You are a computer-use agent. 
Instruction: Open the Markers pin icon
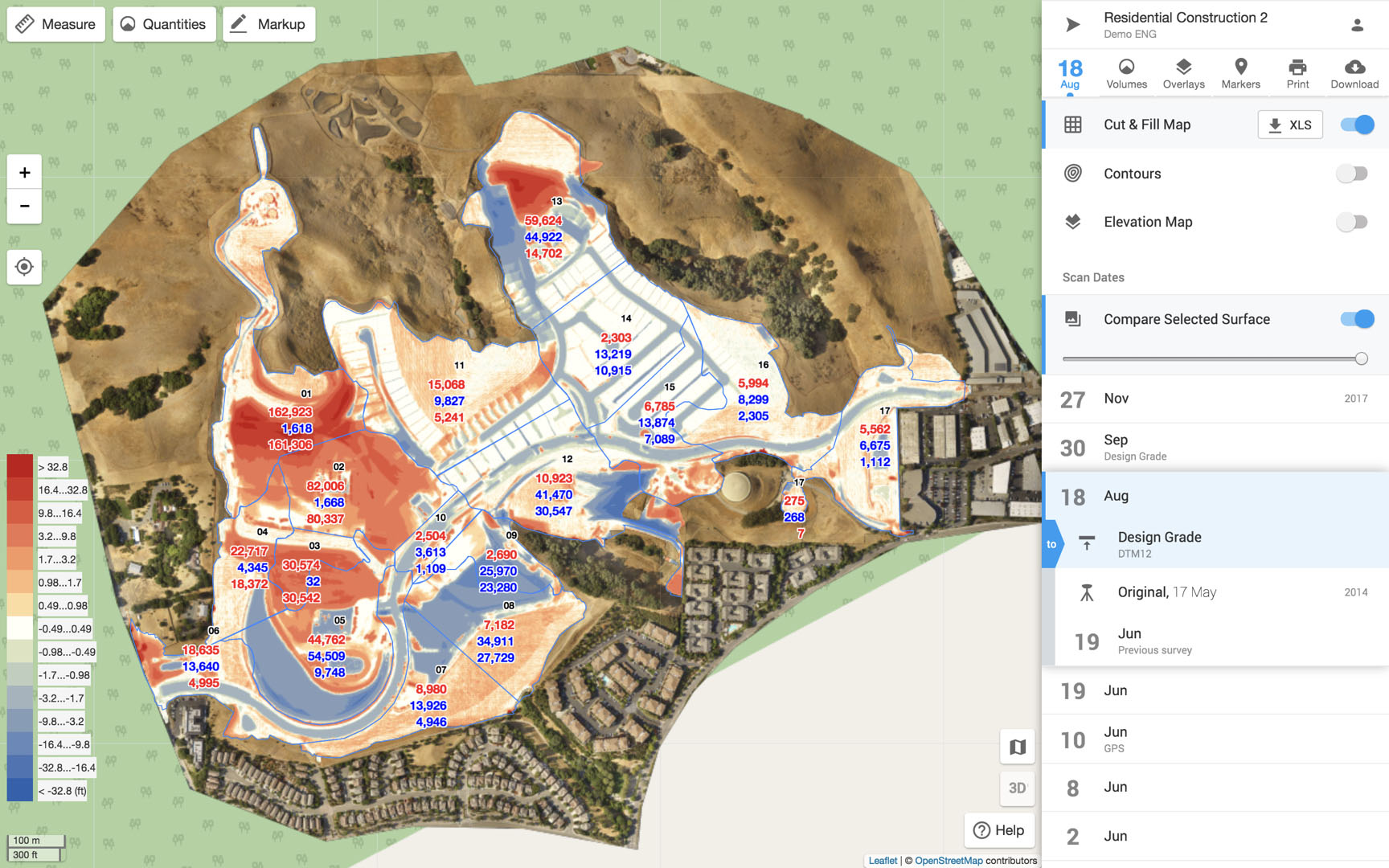click(x=1240, y=68)
